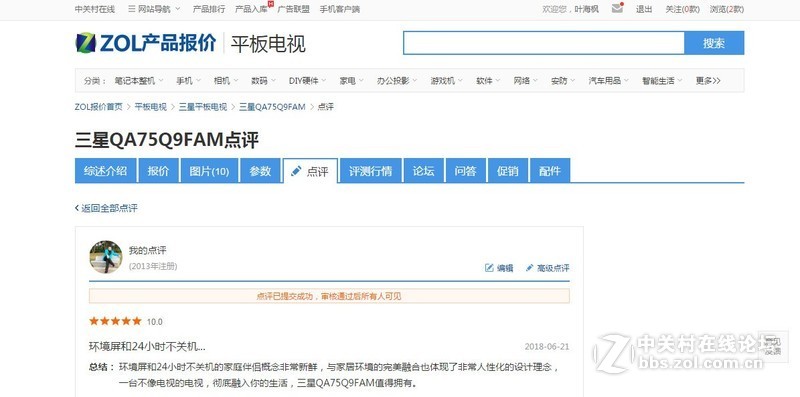Click the (2013年注册) text

[x=153, y=266]
